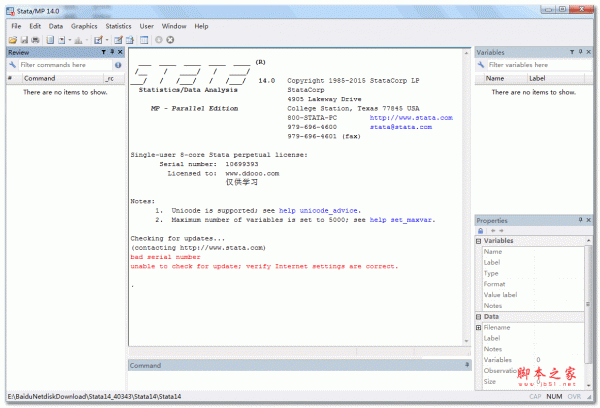
Task: Click the Value label row in Properties
Action: point(531,295)
